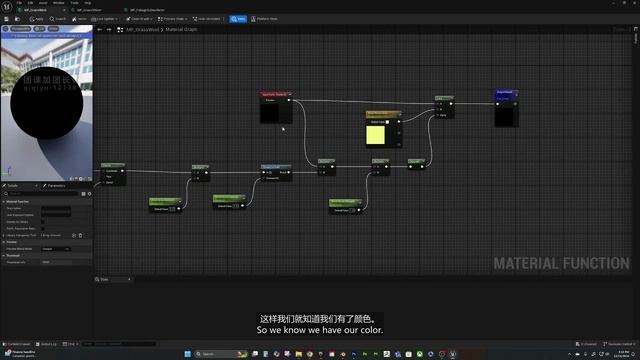640x360 pixels.
Task: Open the Asset menu
Action: [43, 3]
